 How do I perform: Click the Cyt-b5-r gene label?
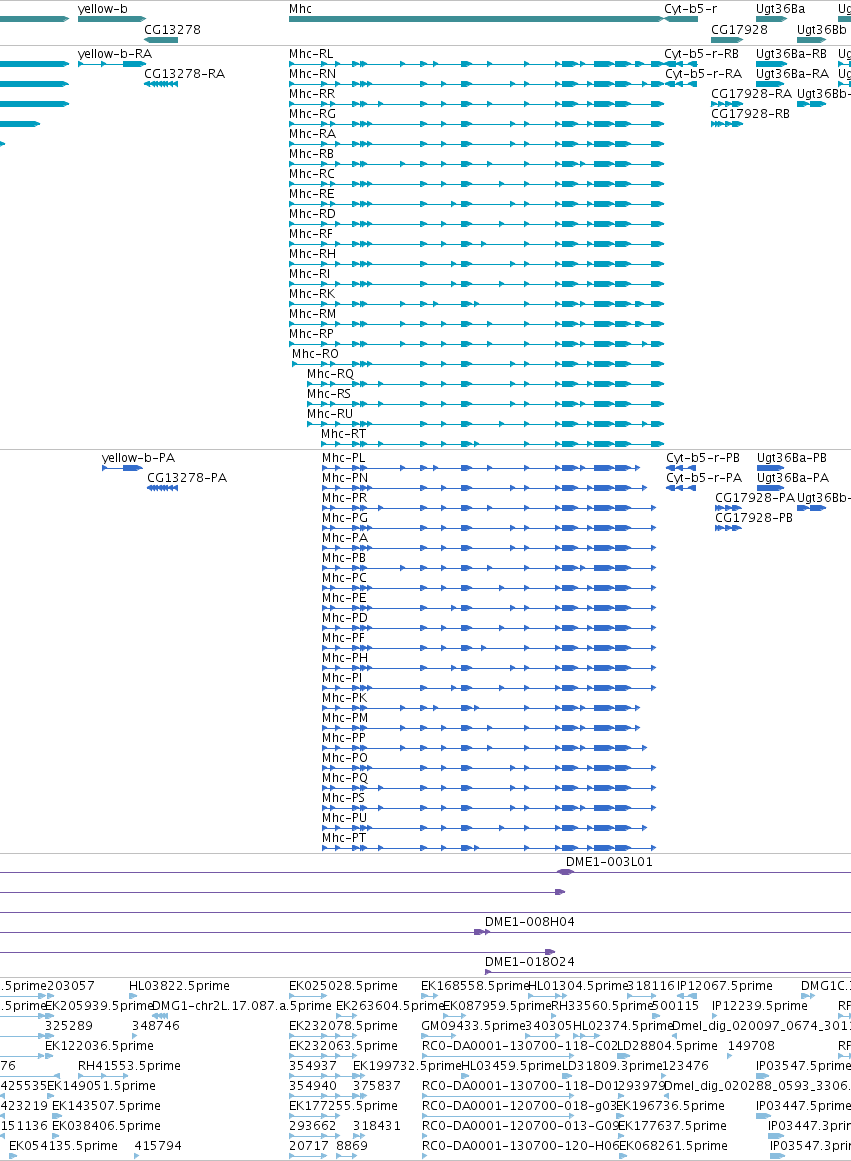pos(690,9)
